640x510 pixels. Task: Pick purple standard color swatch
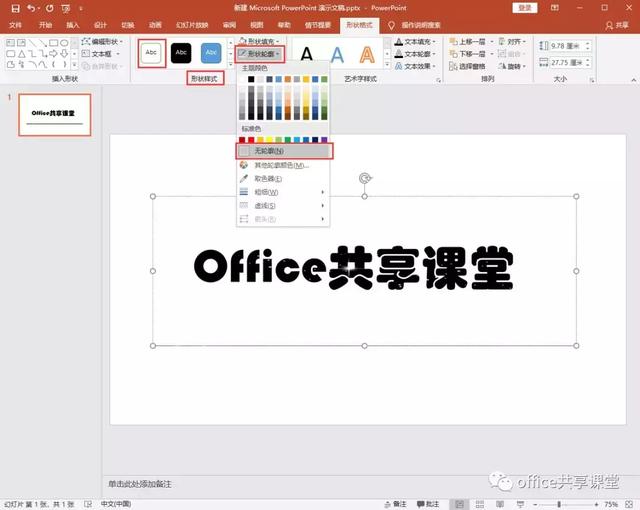[324, 140]
